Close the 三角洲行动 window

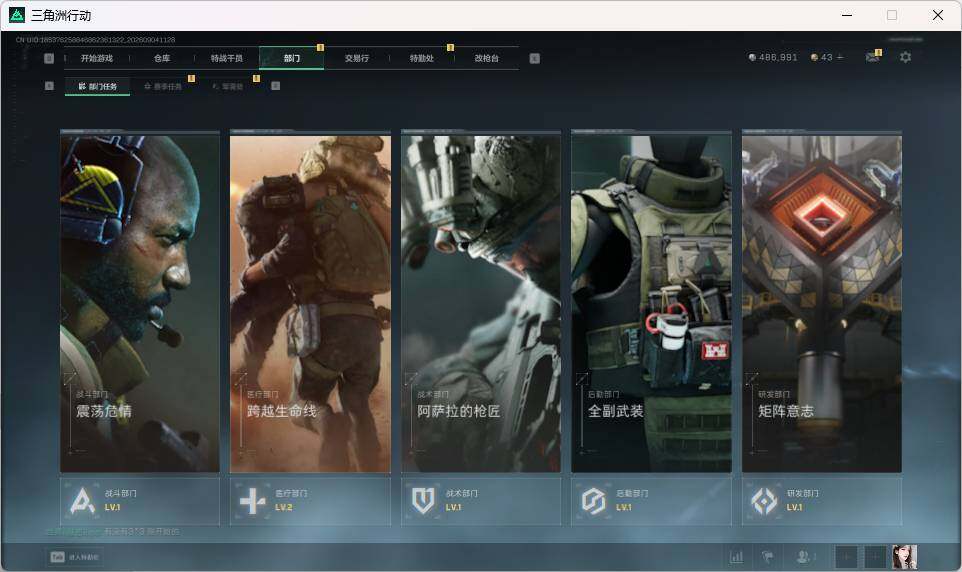click(x=937, y=15)
